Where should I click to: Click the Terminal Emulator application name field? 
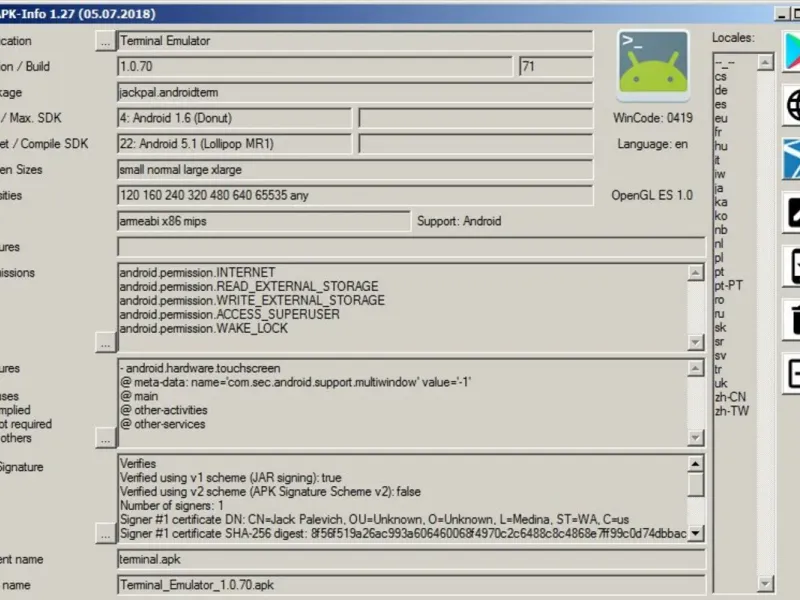355,41
